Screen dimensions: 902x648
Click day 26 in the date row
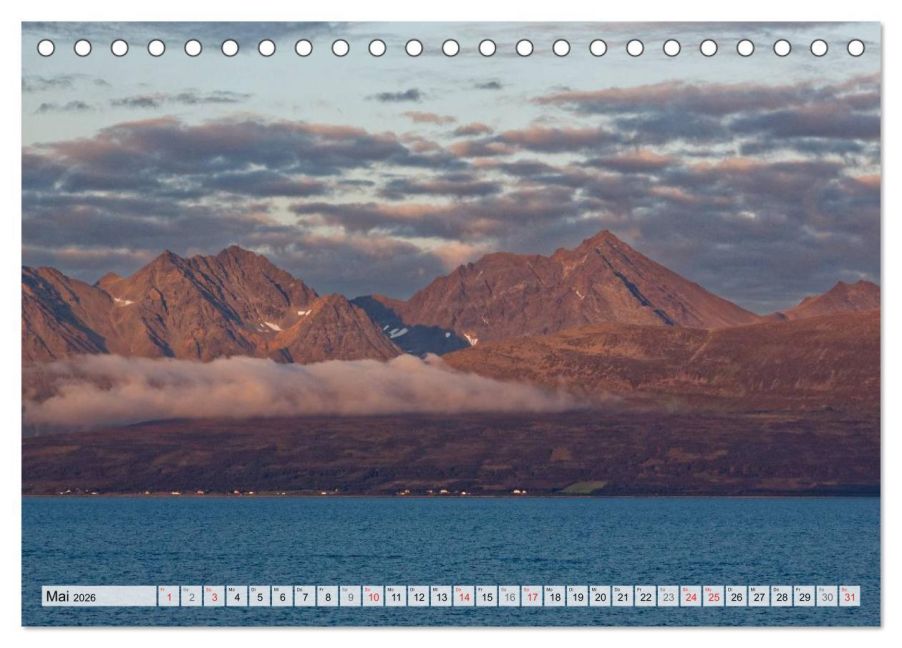(x=737, y=596)
